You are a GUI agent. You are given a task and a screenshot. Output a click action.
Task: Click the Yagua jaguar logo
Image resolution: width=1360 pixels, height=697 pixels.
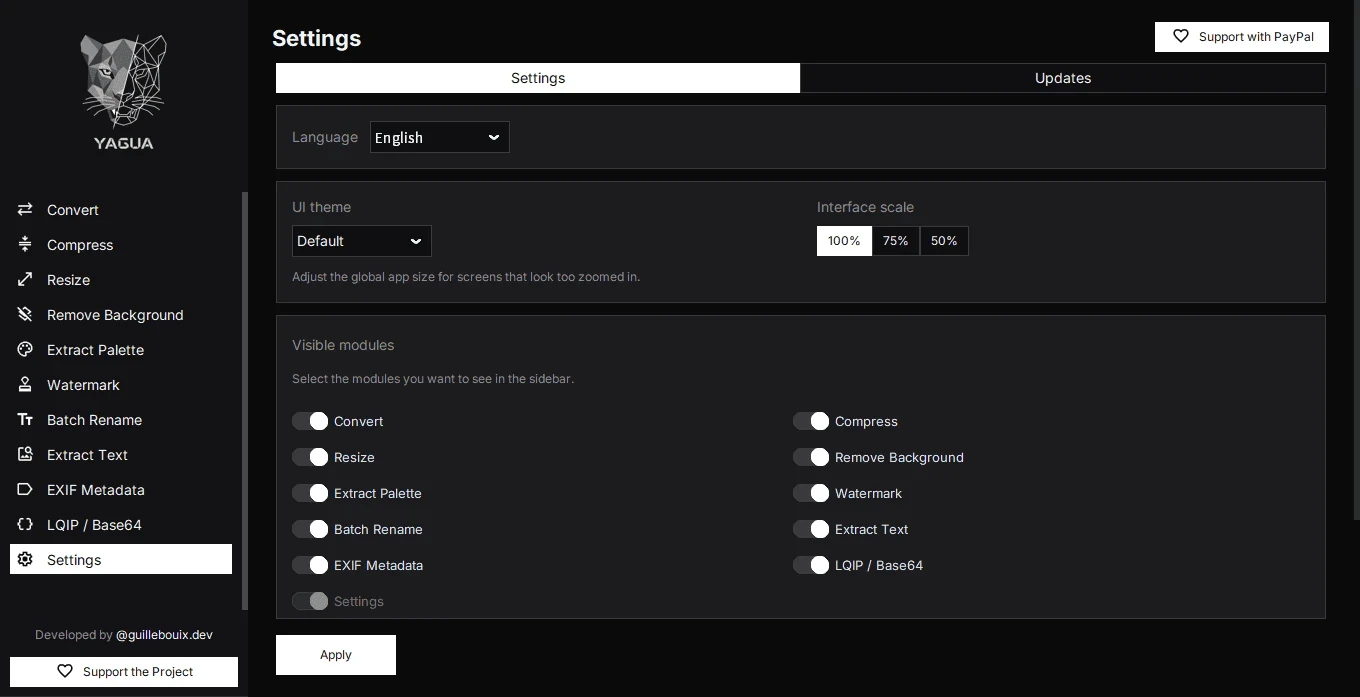(x=124, y=91)
